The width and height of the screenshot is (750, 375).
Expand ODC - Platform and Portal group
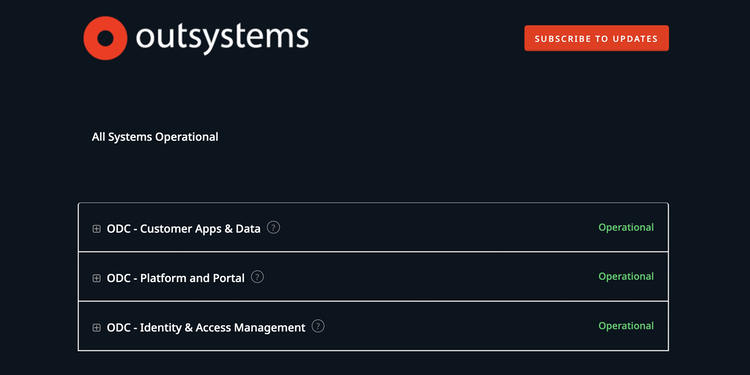[x=97, y=278]
